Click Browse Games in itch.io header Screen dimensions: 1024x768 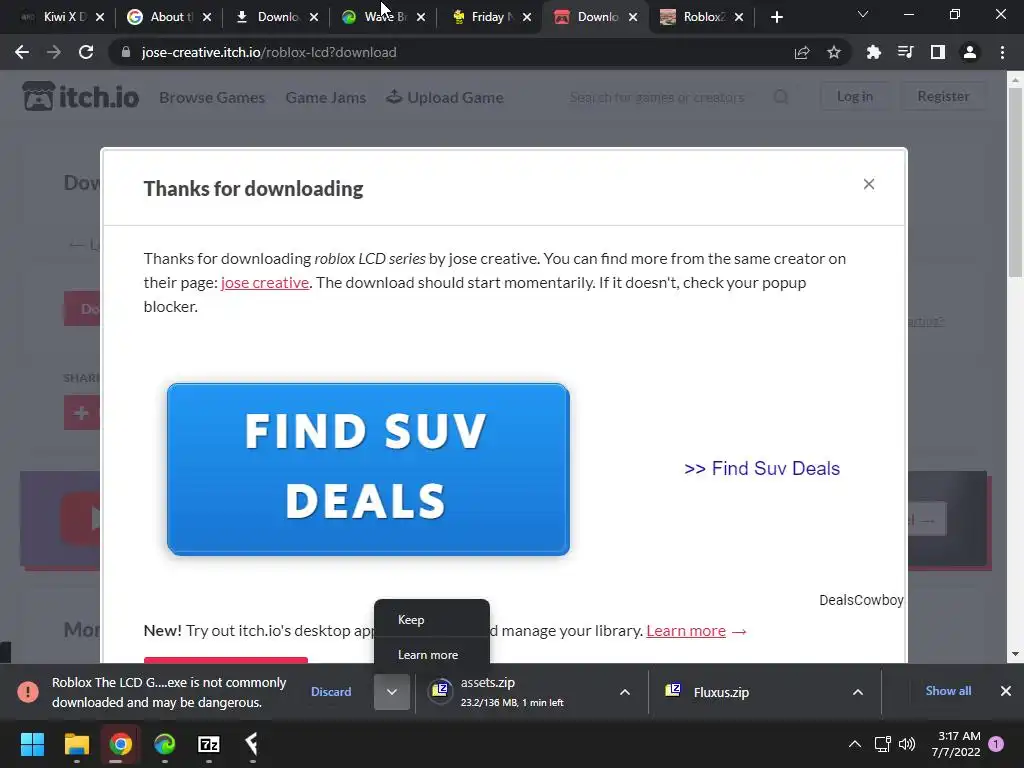click(x=212, y=97)
